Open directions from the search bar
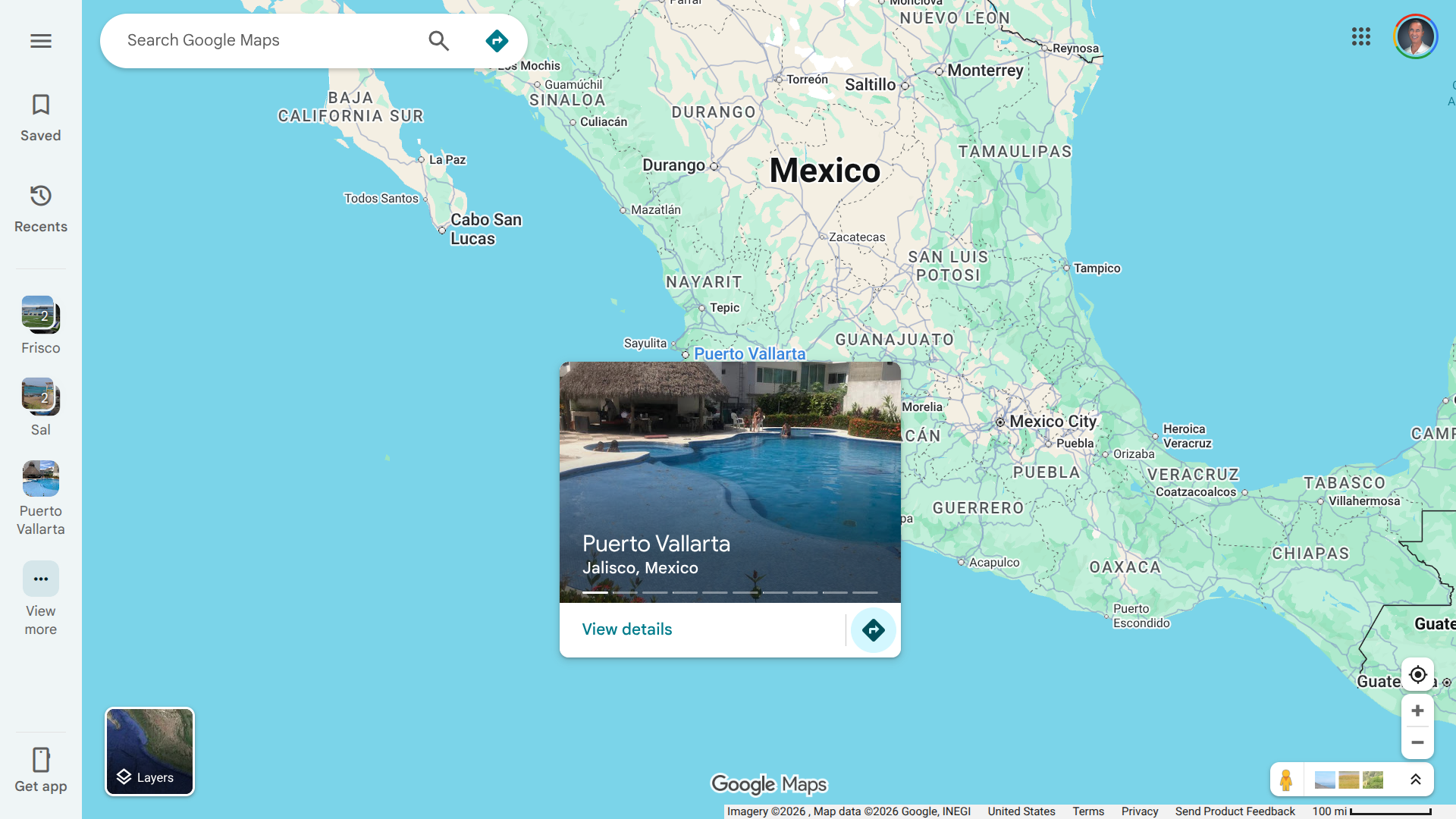The image size is (1456, 819). [x=497, y=41]
